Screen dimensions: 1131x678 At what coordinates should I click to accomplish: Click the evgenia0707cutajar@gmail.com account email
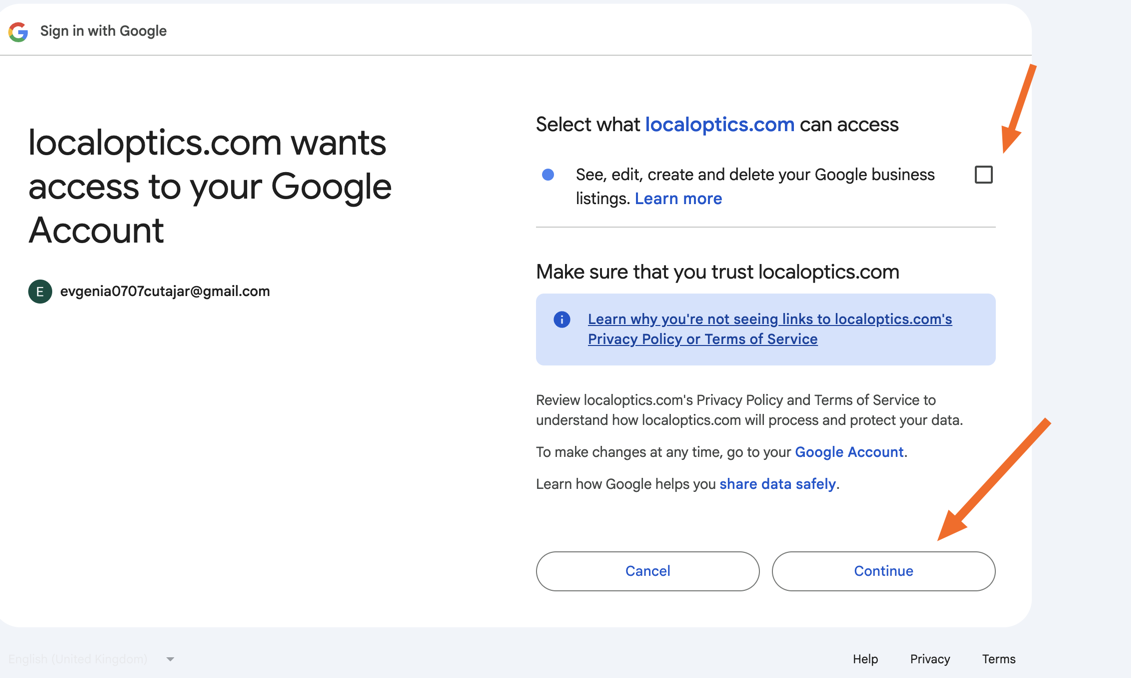[165, 292]
